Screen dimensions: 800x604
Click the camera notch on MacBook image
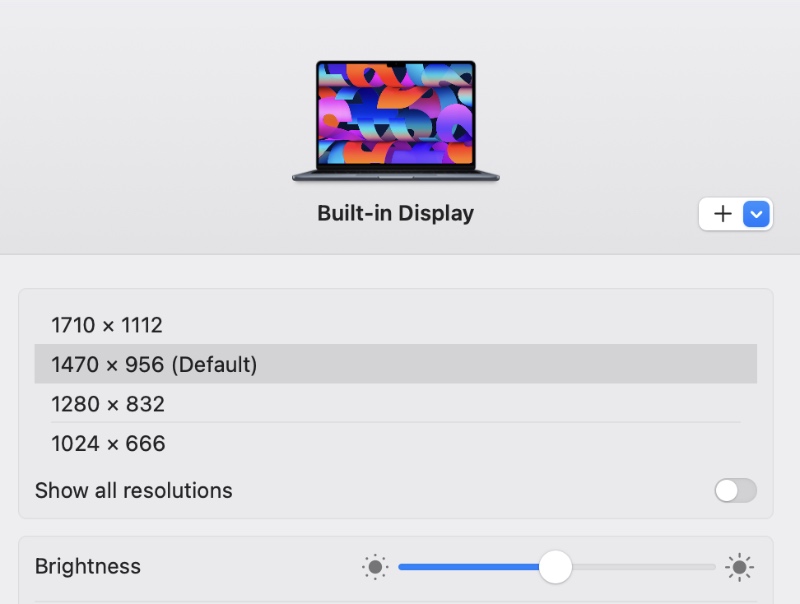[396, 66]
